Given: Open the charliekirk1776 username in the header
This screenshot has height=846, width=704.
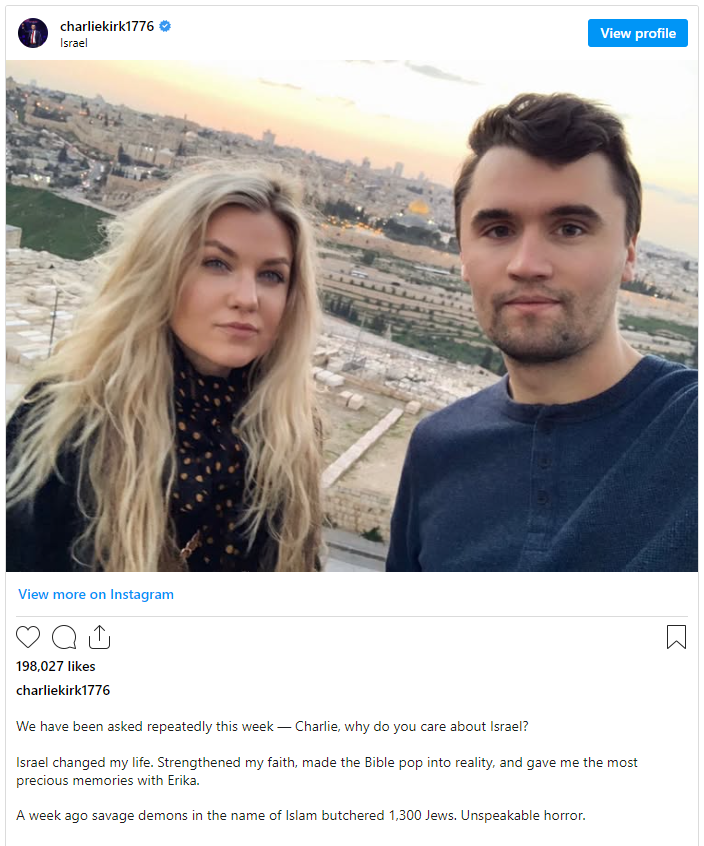Looking at the screenshot, I should coord(107,26).
